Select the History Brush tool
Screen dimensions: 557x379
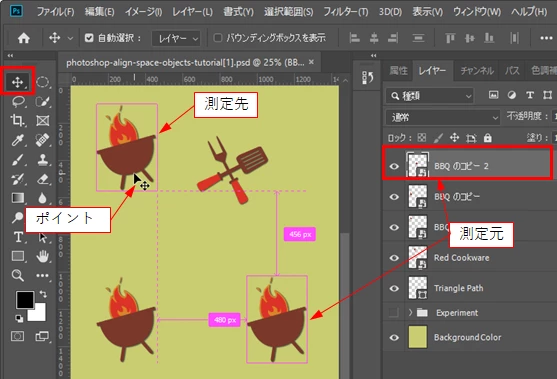[x=17, y=179]
